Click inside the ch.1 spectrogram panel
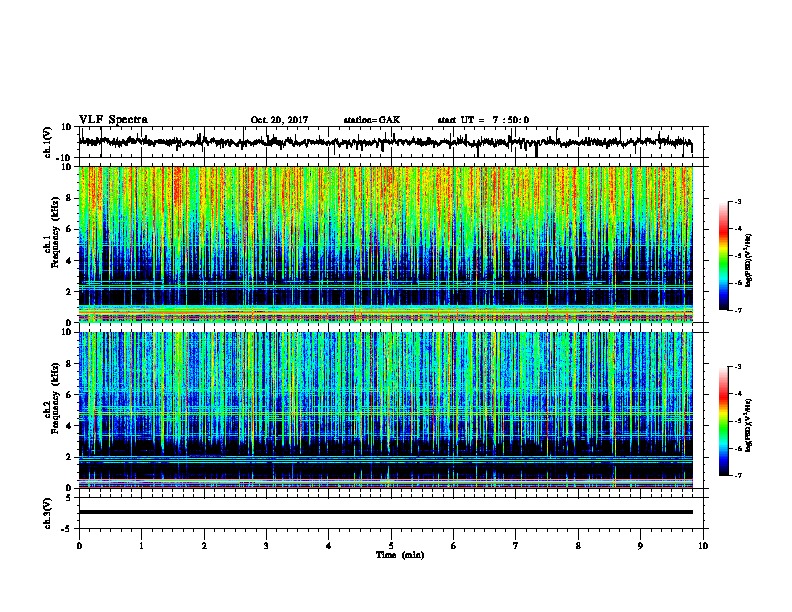 click(x=385, y=244)
